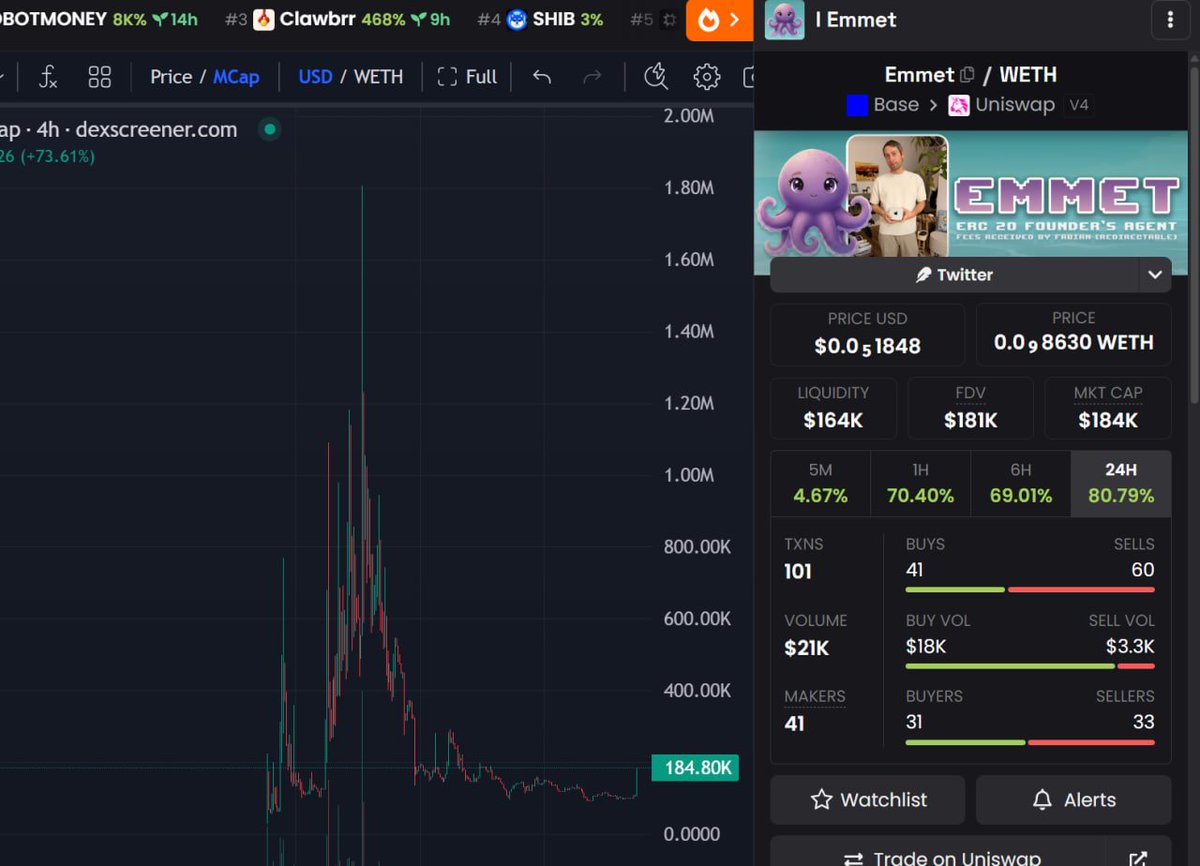Select the 1H timeframe tab
1200x866 pixels.
pyautogui.click(x=920, y=484)
